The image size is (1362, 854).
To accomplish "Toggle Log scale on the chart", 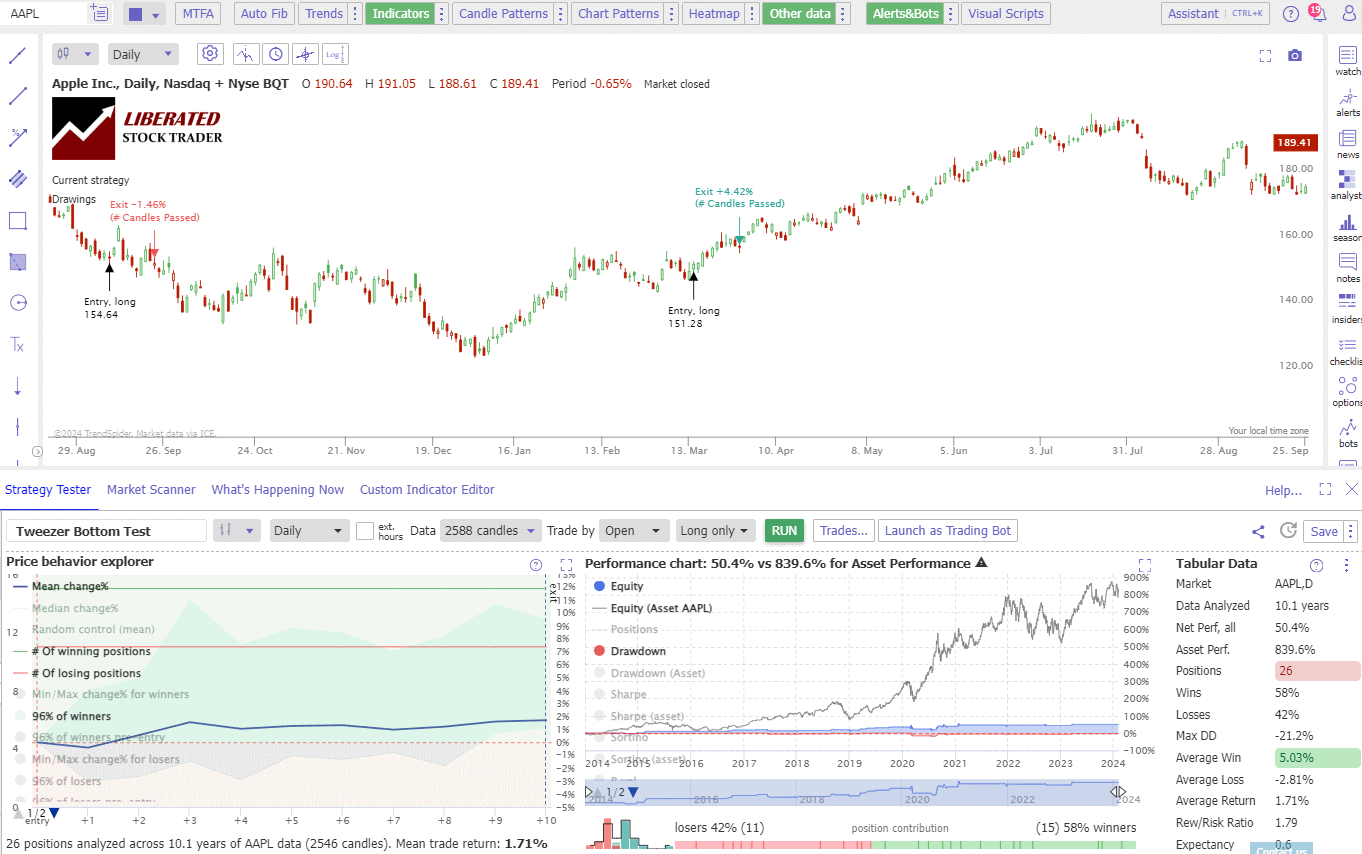I will click(x=335, y=53).
